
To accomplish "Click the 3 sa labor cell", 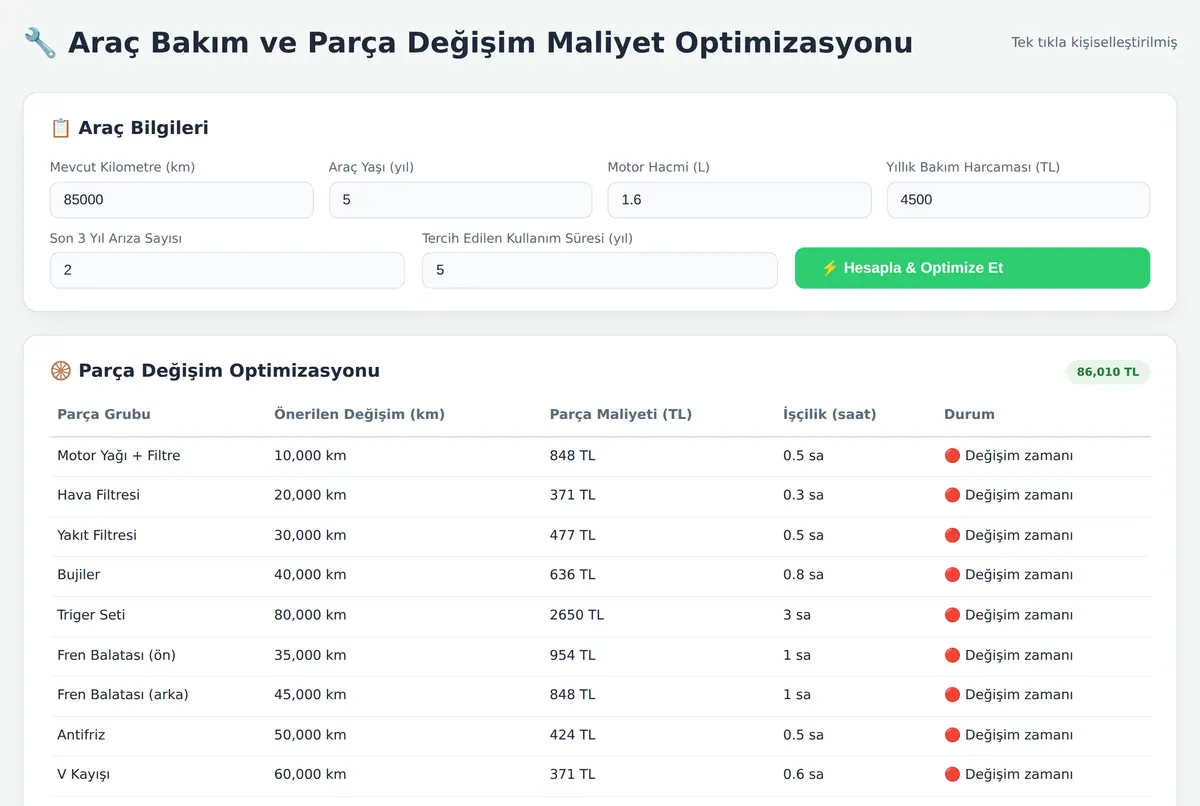I will [x=797, y=615].
